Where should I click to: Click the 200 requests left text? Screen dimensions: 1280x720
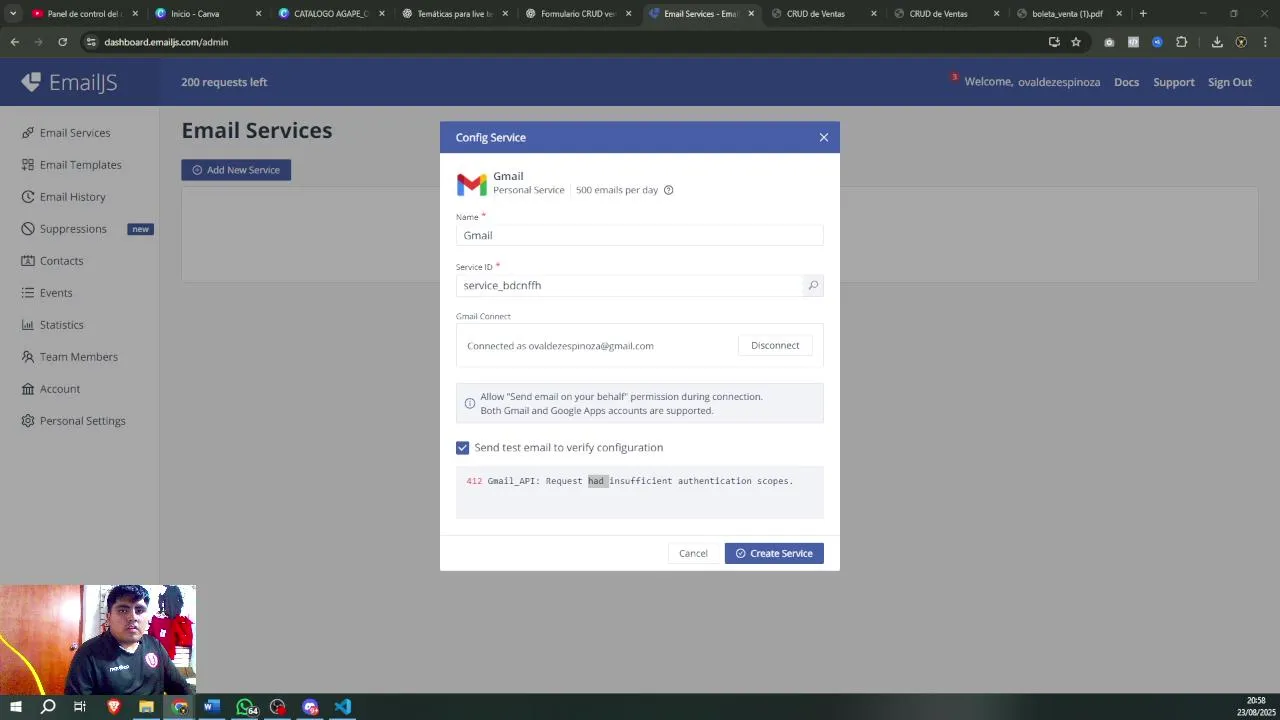coord(224,82)
